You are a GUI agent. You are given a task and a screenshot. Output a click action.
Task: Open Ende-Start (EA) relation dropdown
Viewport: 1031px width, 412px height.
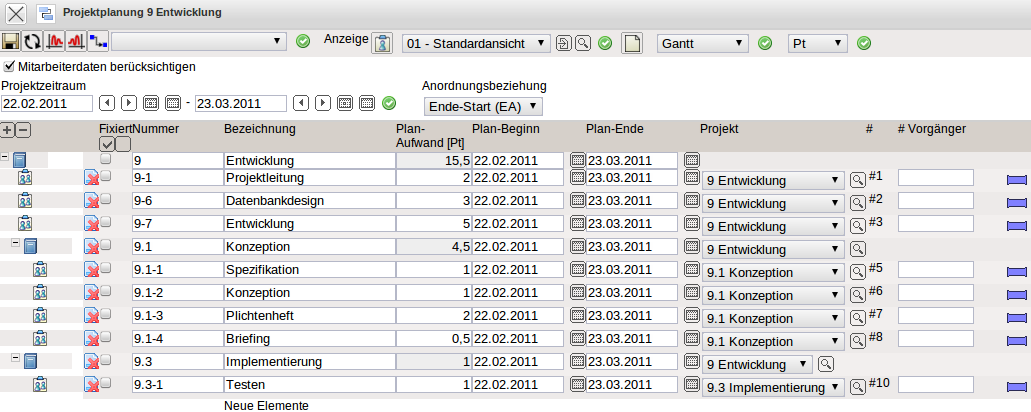tap(483, 106)
